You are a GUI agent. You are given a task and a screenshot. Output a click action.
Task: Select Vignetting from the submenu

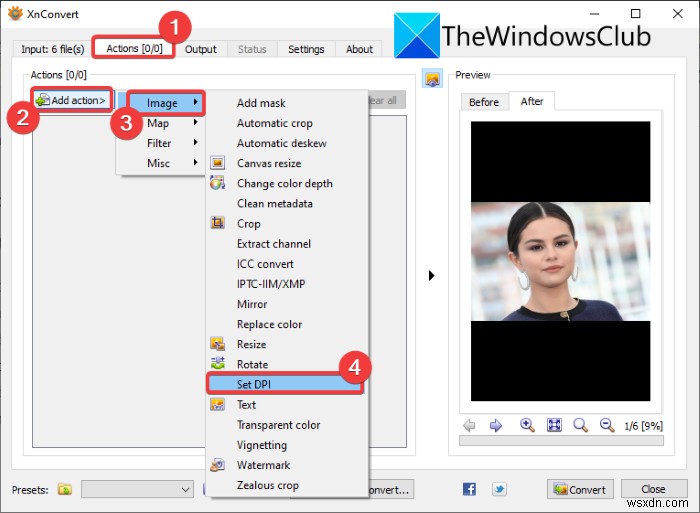287,445
